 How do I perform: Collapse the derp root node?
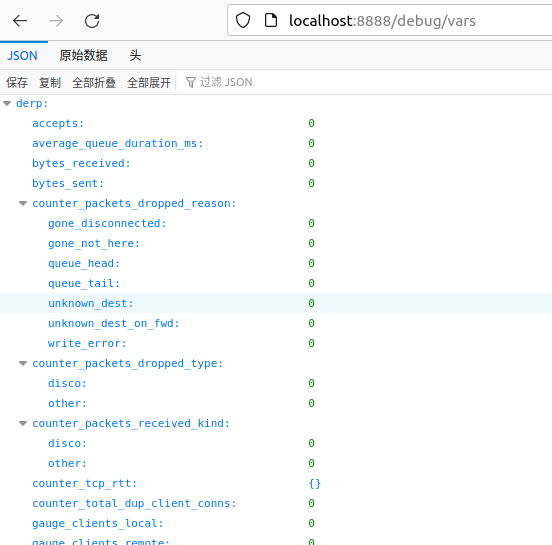click(x=7, y=104)
